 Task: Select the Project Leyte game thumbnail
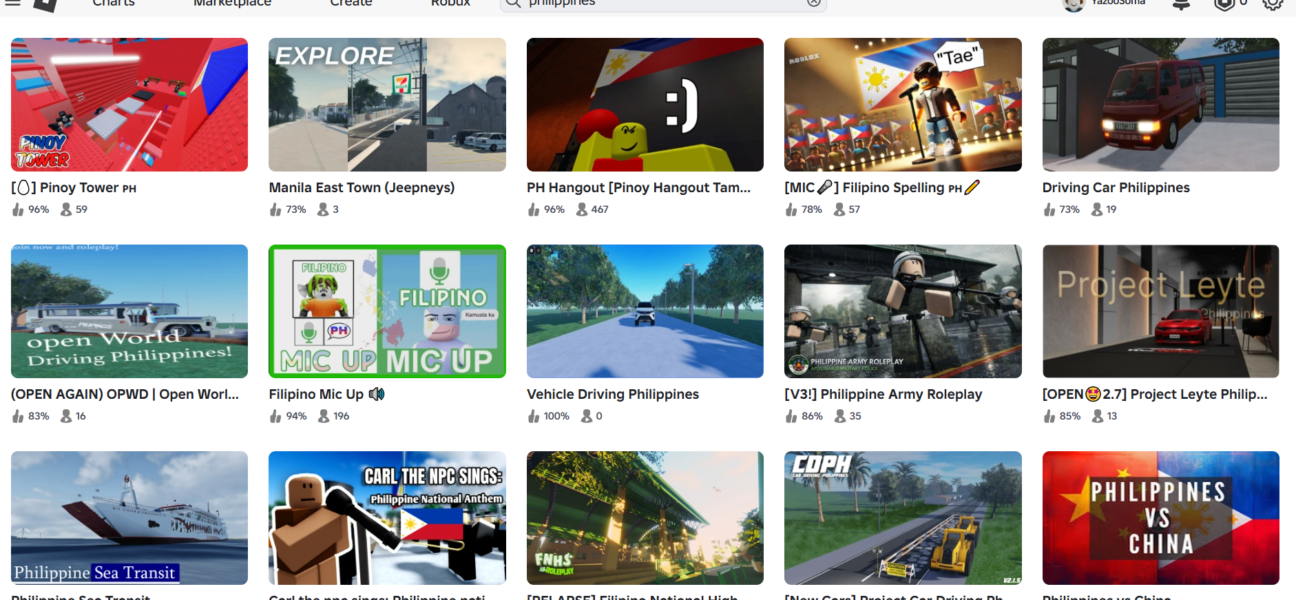point(1160,311)
